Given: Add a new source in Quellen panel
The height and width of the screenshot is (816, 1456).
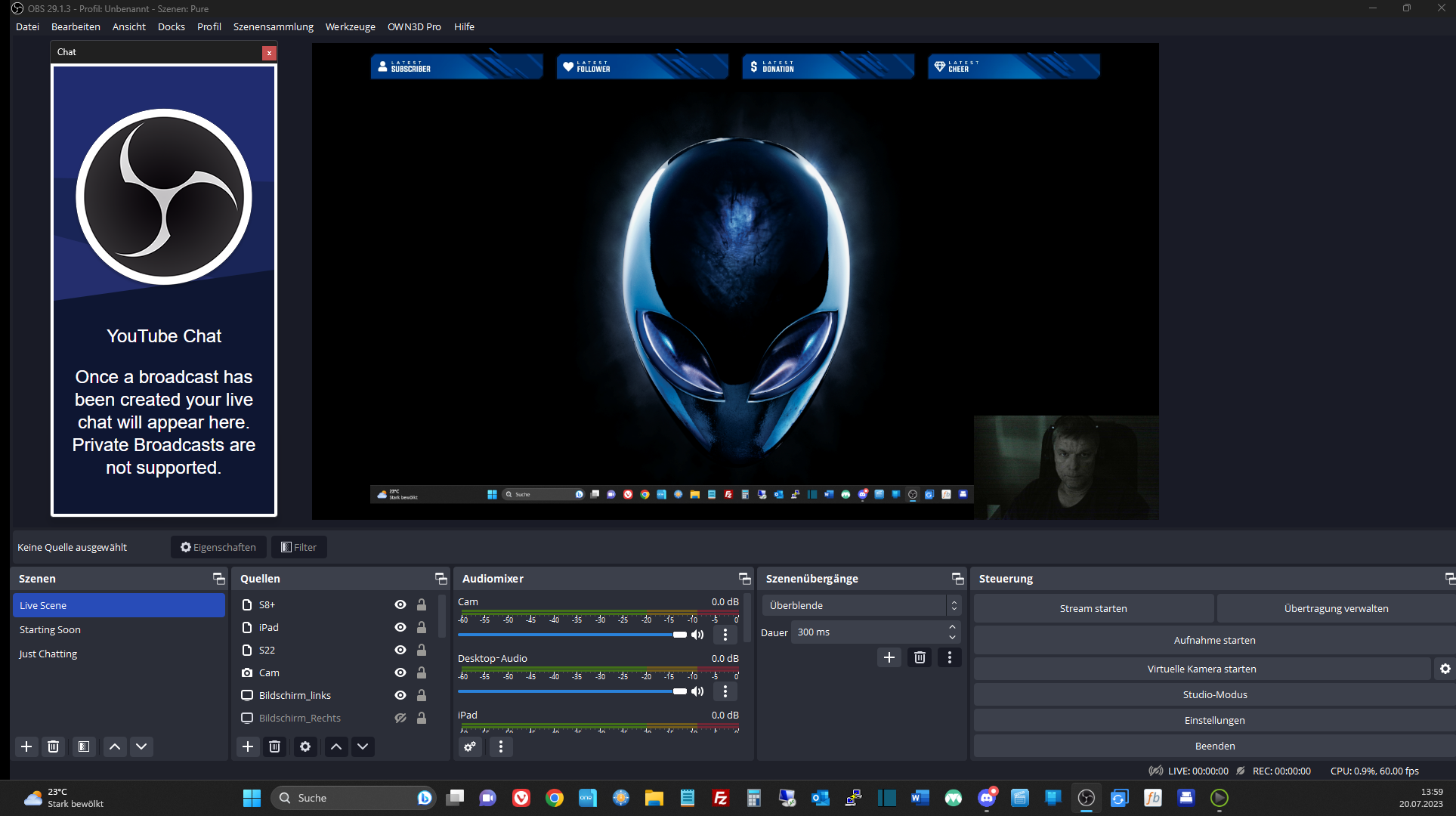Looking at the screenshot, I should 248,746.
